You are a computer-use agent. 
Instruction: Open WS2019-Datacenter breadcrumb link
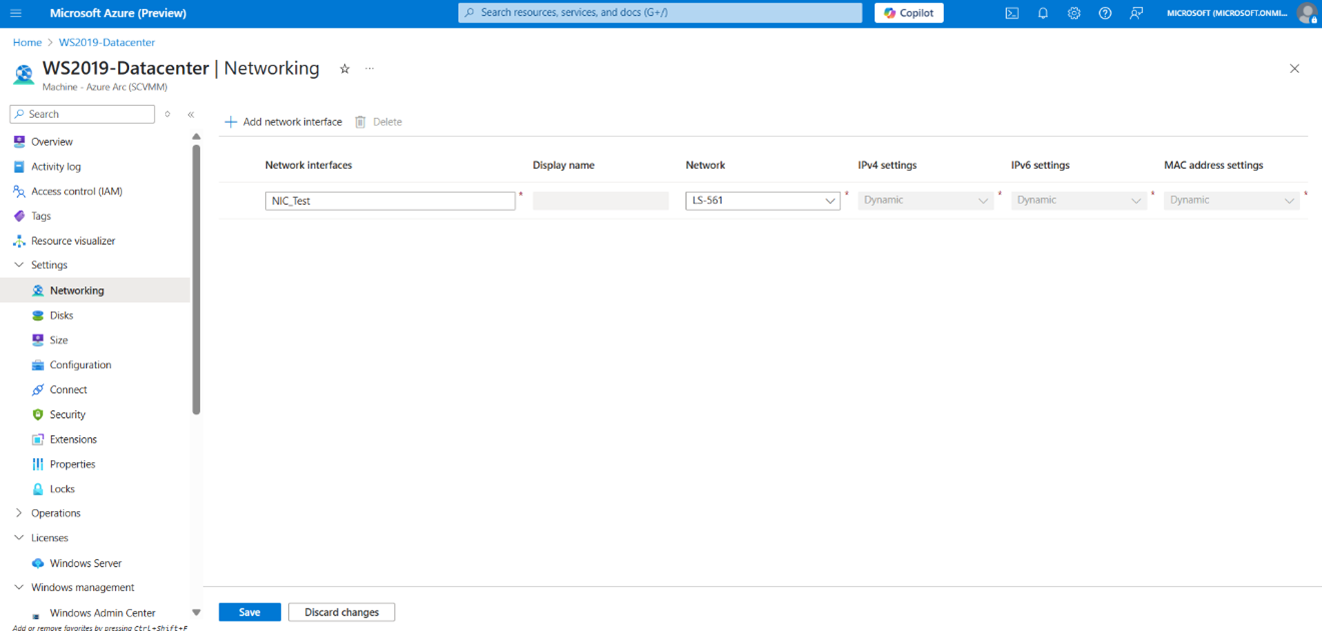(107, 43)
